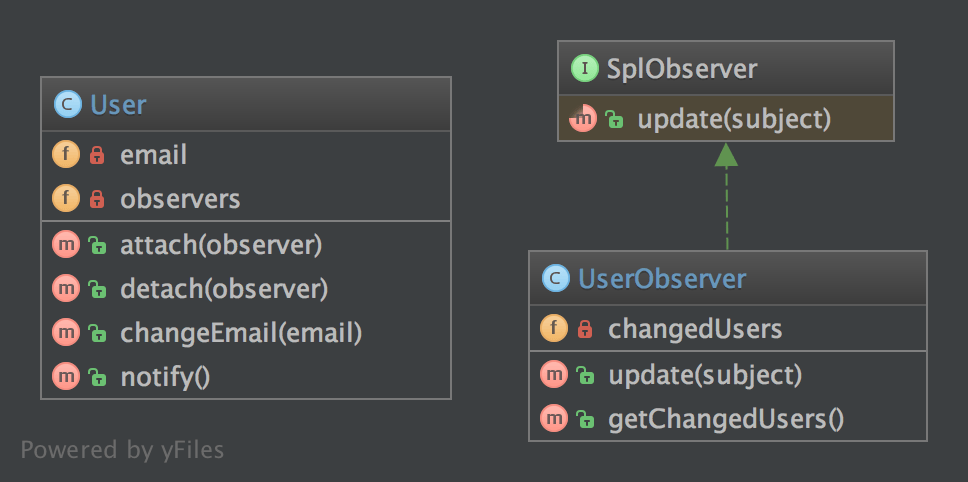Select update(subject) in the UserObserver class
Screen dimensions: 968x482
tap(705, 375)
